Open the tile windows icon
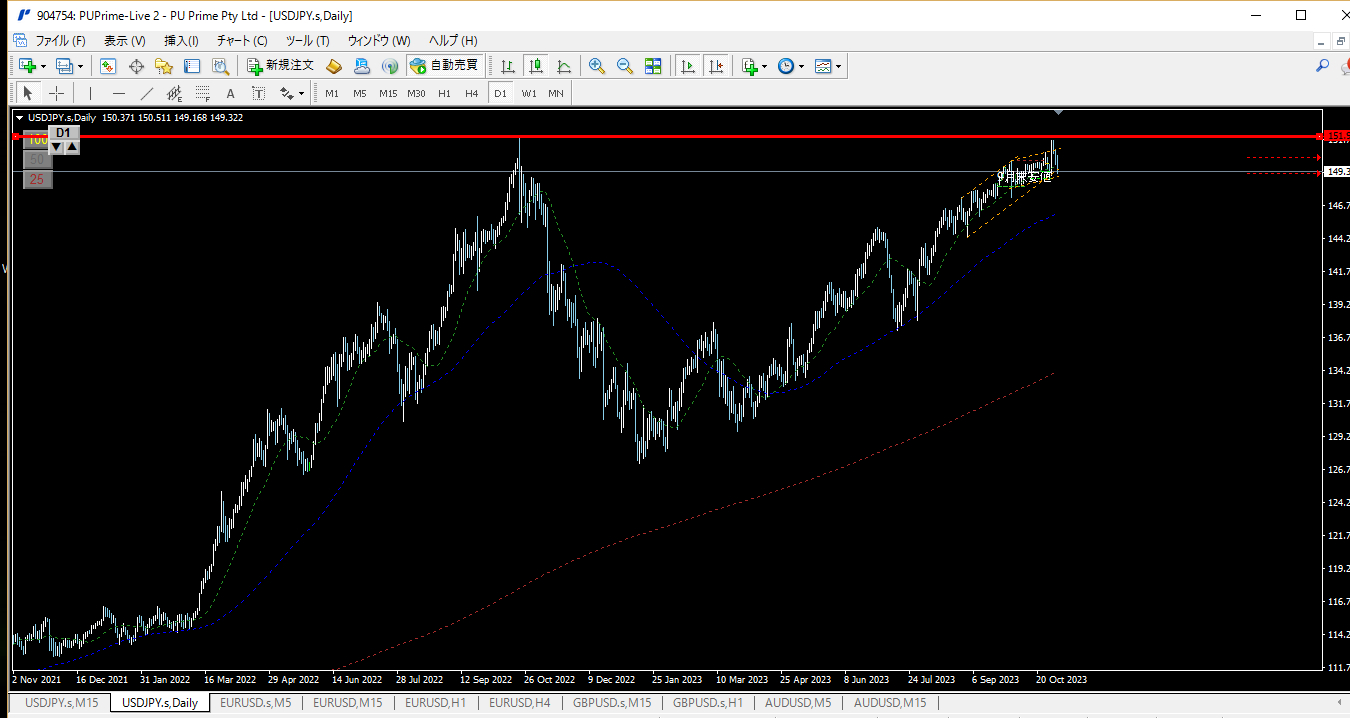This screenshot has width=1350, height=718. pyautogui.click(x=653, y=66)
